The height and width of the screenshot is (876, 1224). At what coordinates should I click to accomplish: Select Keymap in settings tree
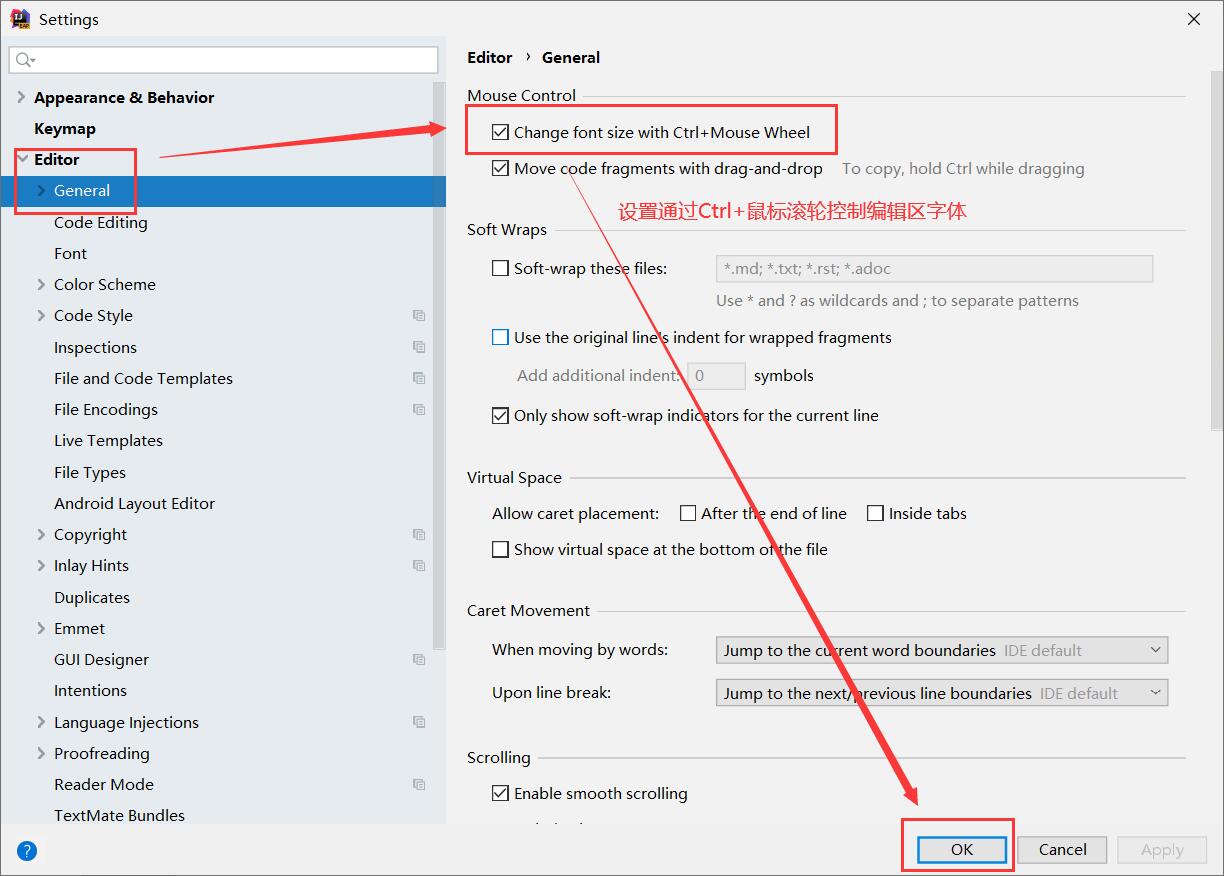tap(65, 128)
